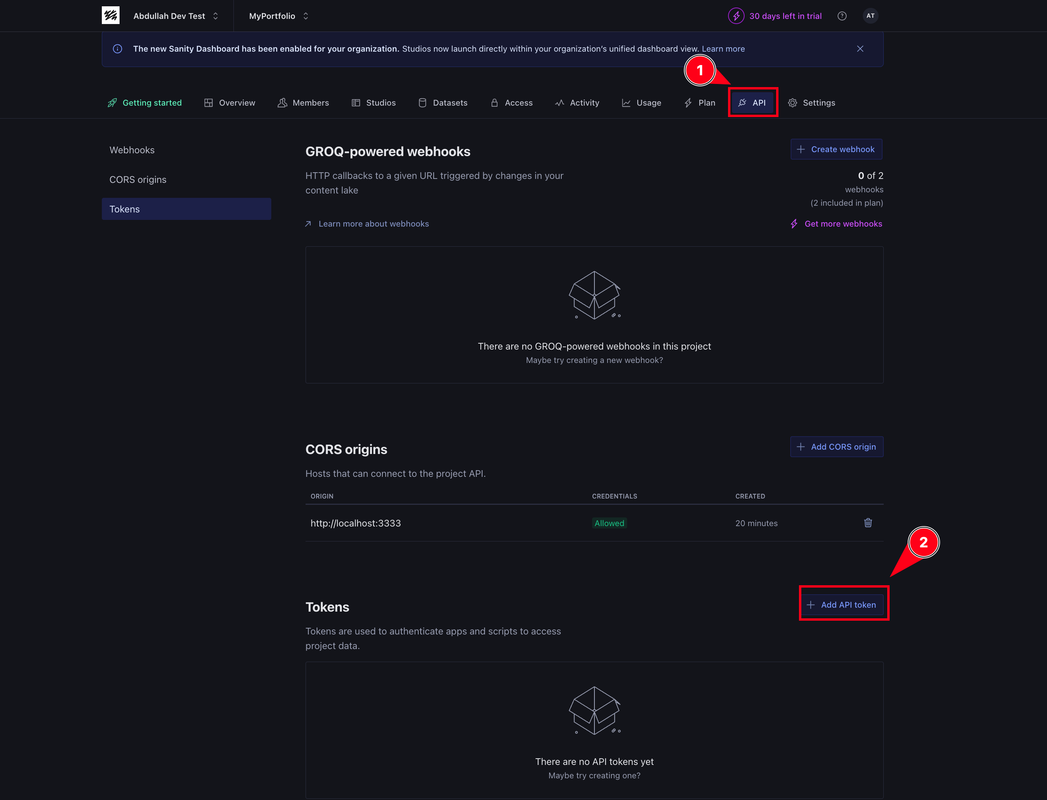Image resolution: width=1047 pixels, height=800 pixels.
Task: Click the plus icon on Add API token
Action: pos(811,605)
